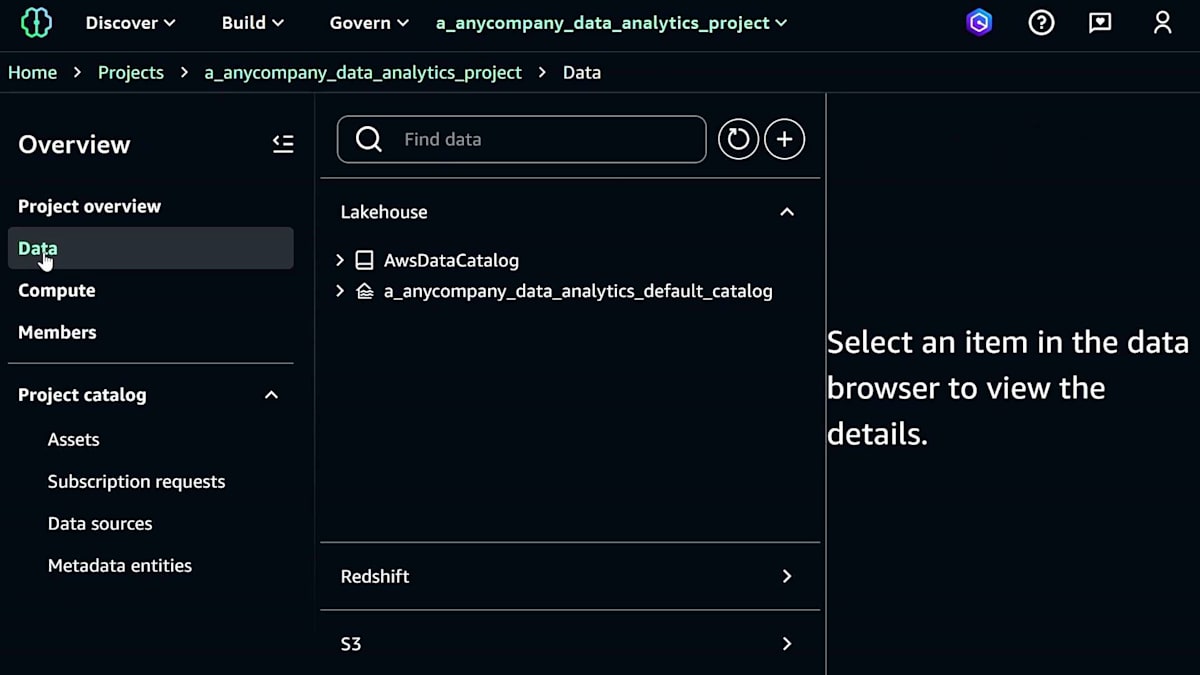Open Subscription requests under Project catalog

137,481
